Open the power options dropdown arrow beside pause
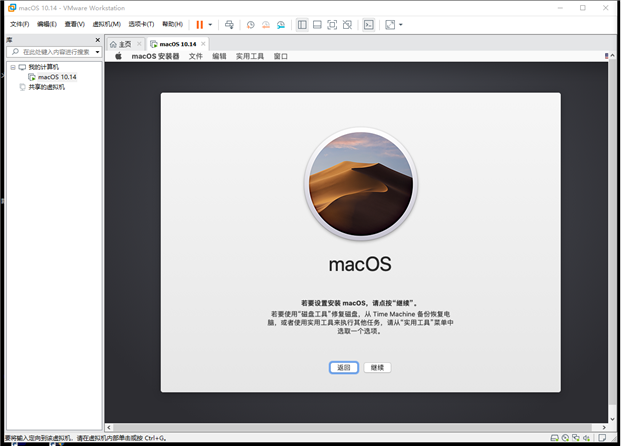The height and width of the screenshot is (446, 621). [210, 25]
